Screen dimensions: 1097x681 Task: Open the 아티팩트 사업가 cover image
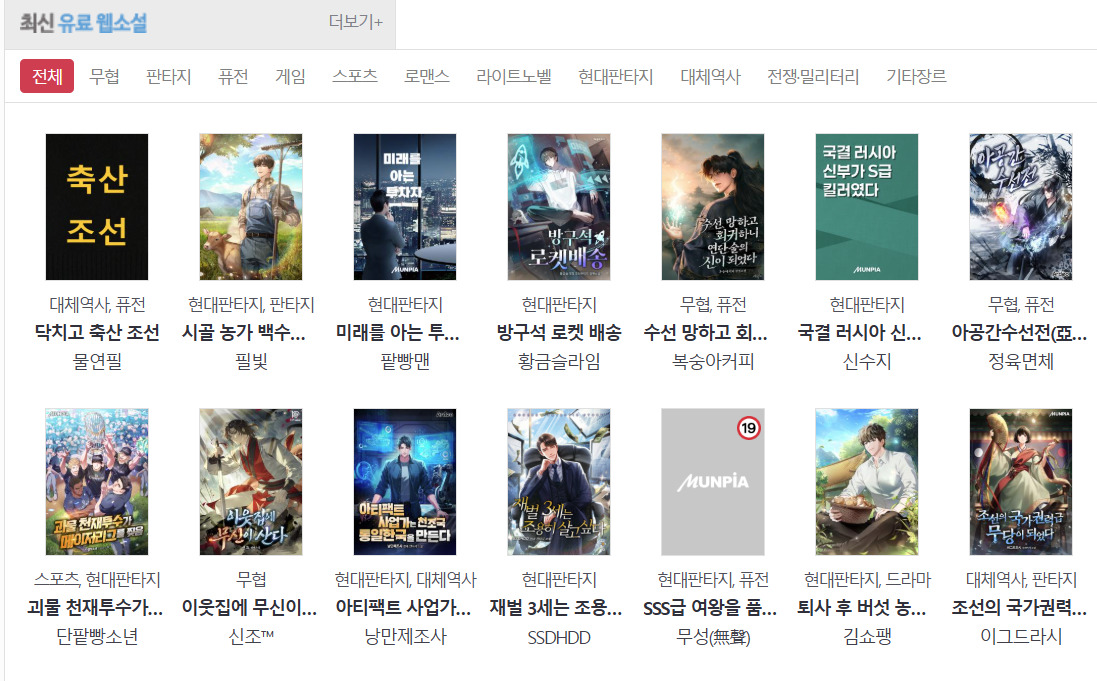pyautogui.click(x=405, y=482)
